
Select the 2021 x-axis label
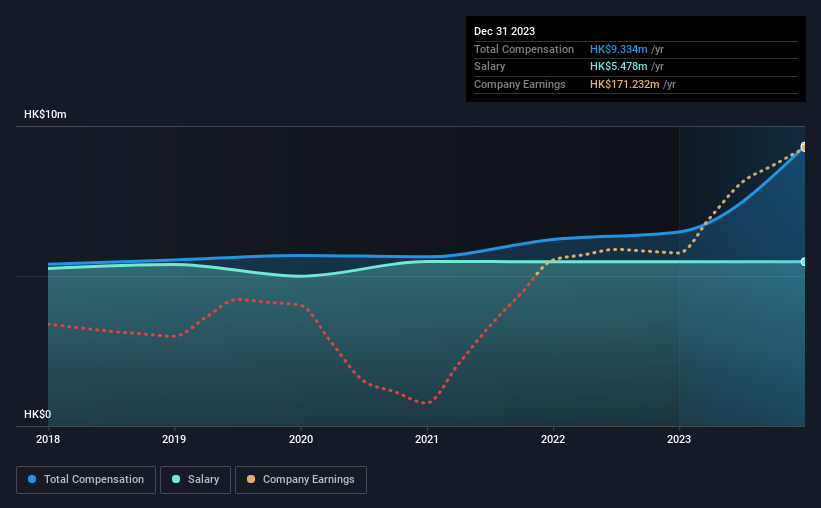[427, 439]
